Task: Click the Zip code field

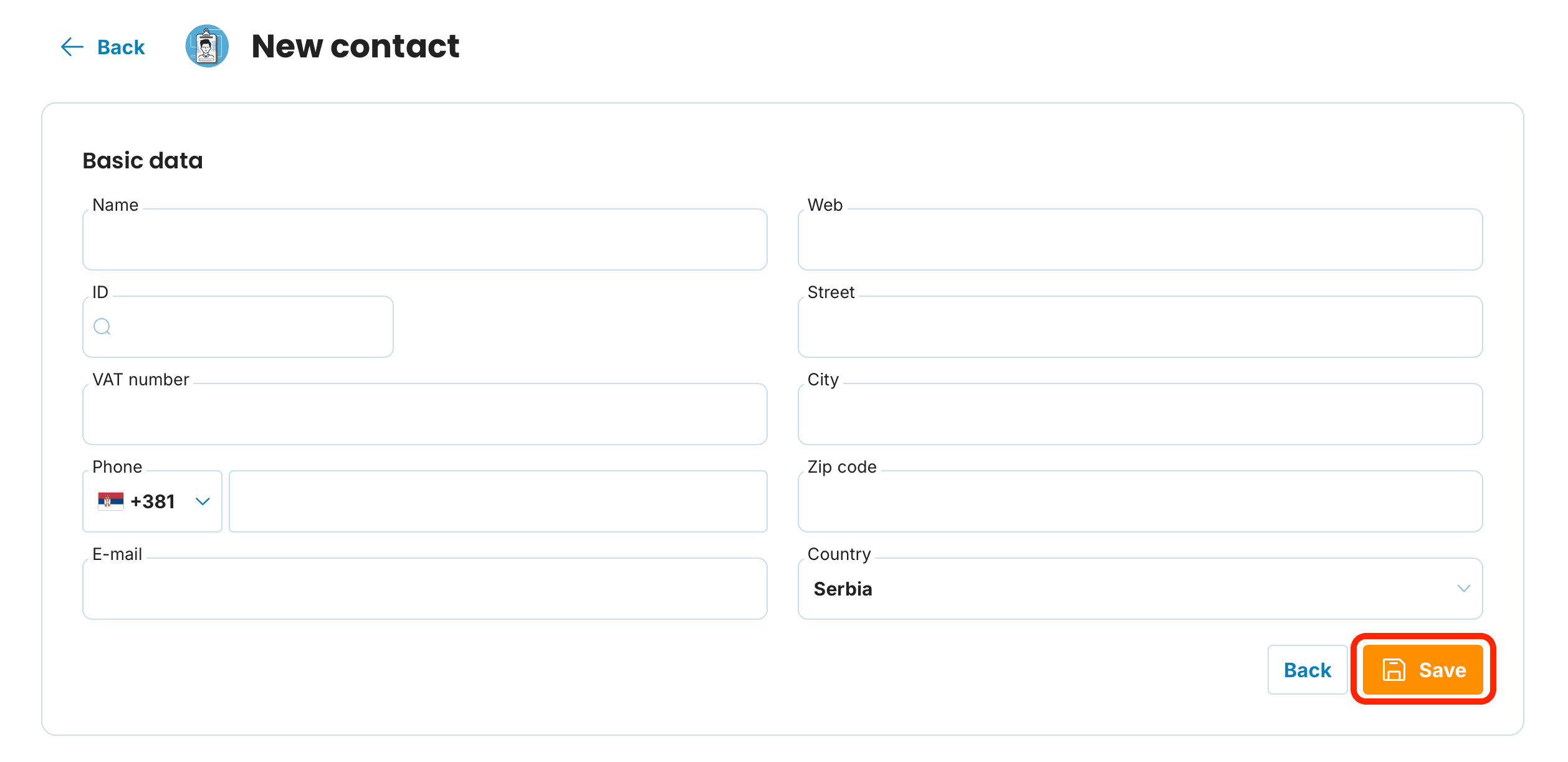Action: (x=1140, y=501)
